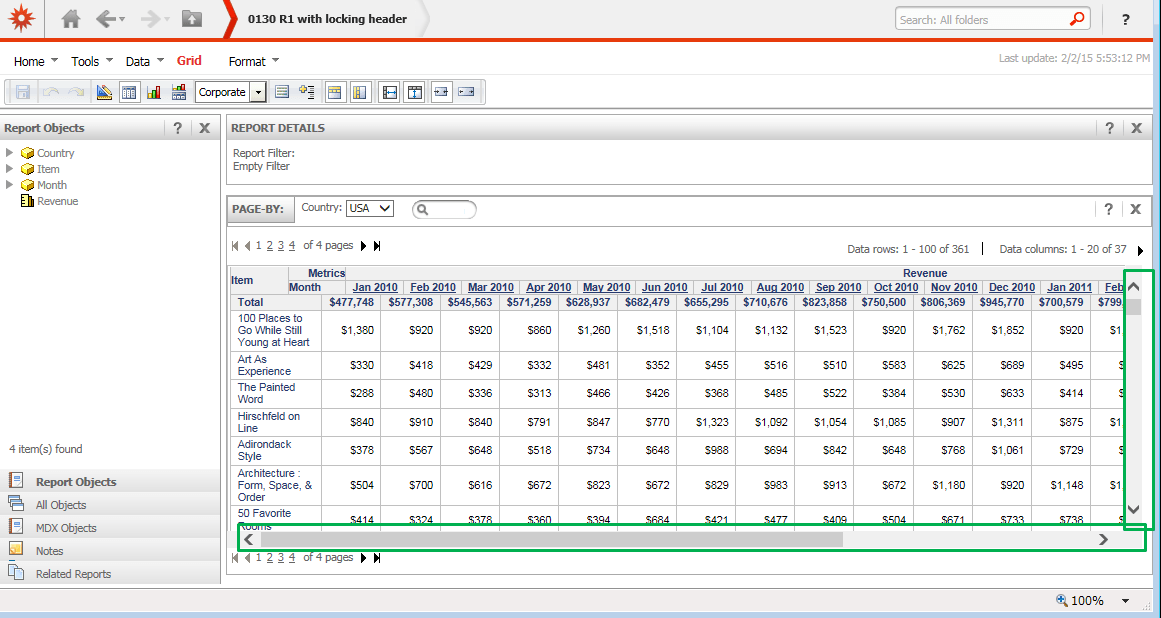Toggle lock row headers icon

click(x=335, y=92)
